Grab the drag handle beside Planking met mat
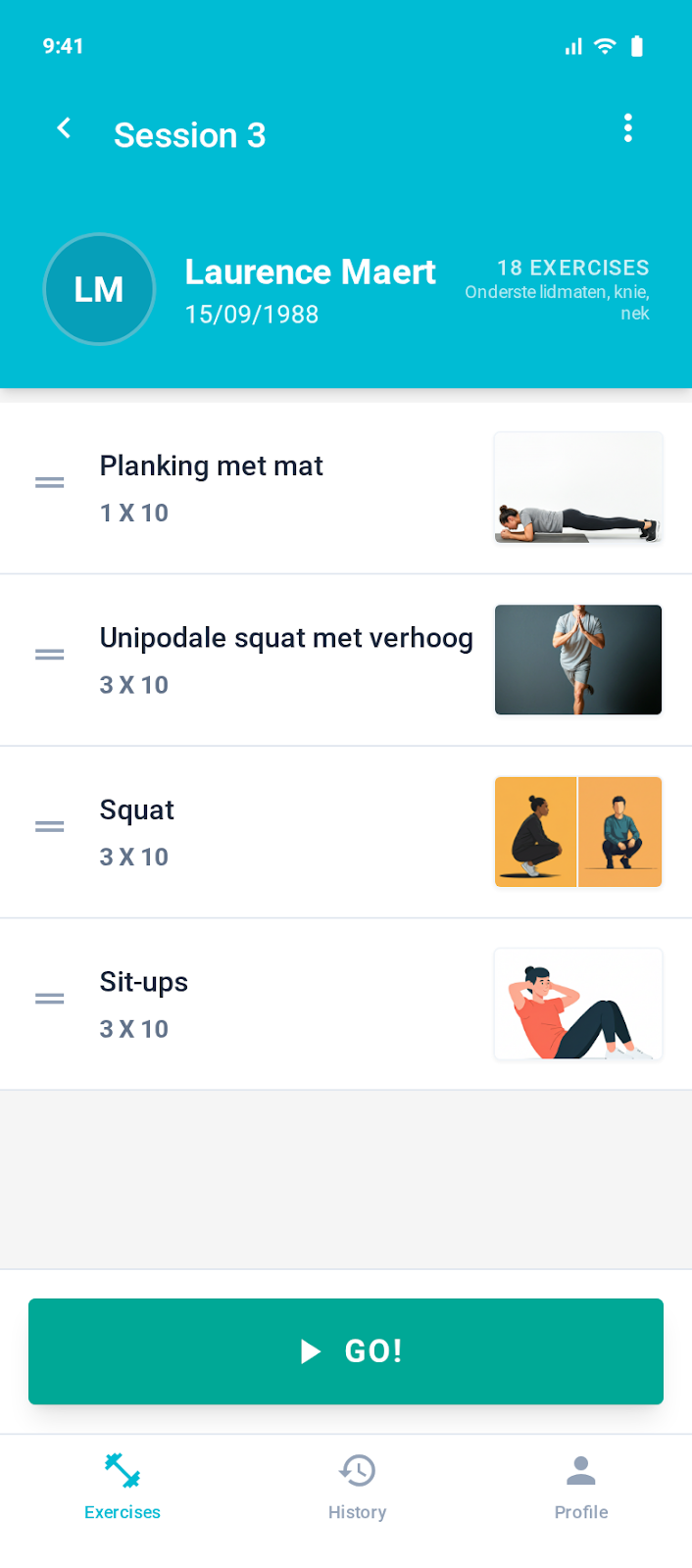692x1568 pixels. [x=49, y=482]
